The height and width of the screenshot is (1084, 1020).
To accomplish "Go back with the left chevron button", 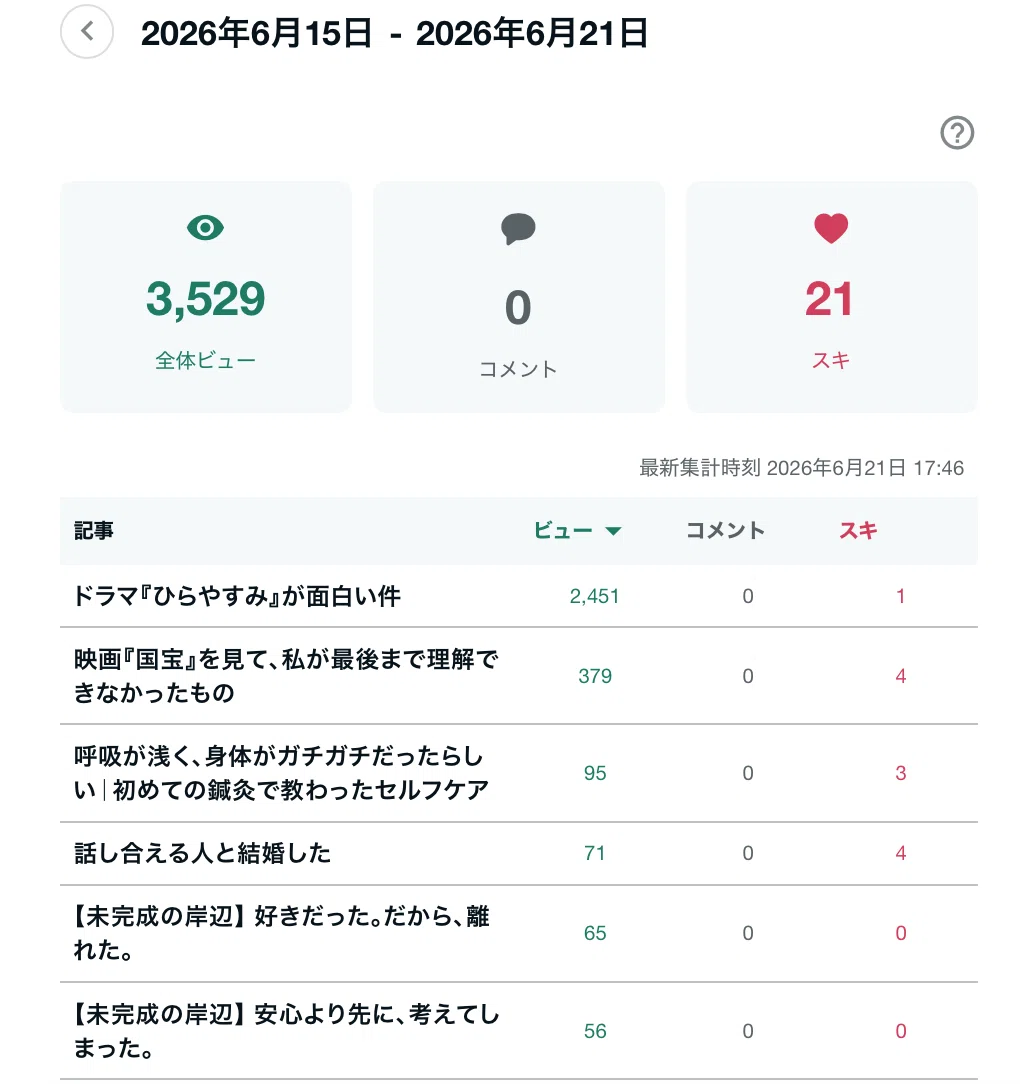I will tap(87, 32).
